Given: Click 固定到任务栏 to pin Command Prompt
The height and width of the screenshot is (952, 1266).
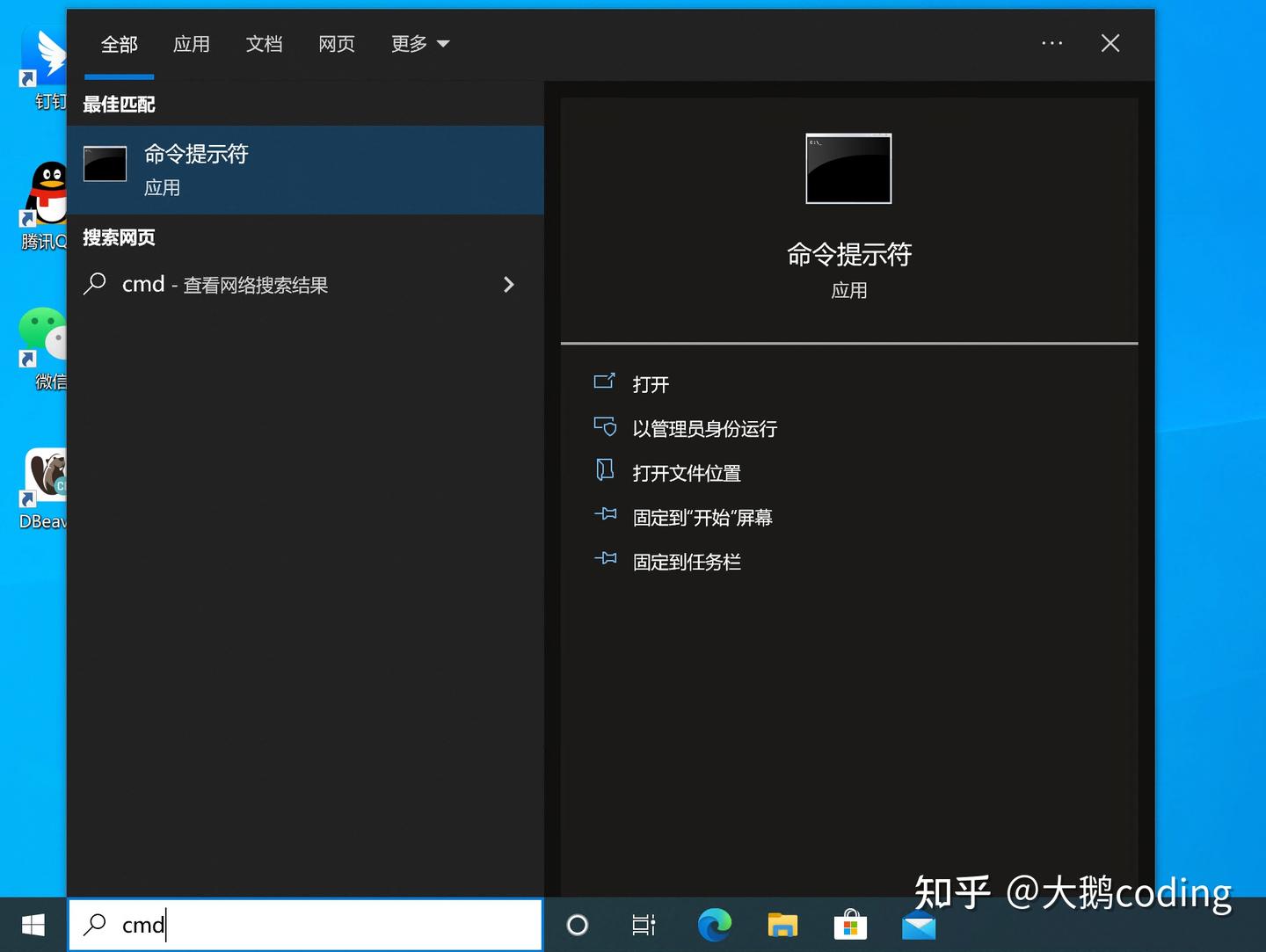Looking at the screenshot, I should (x=687, y=561).
